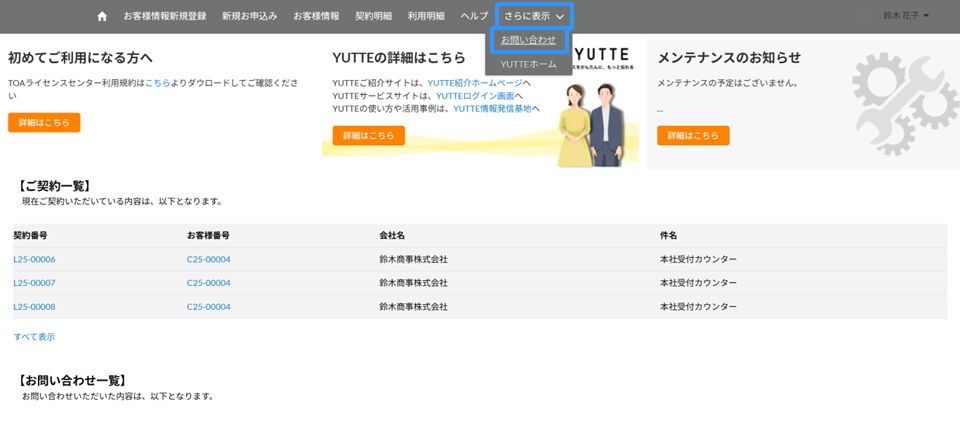Open the YUTTE紹介ホームページ link
The image size is (960, 432).
[474, 83]
